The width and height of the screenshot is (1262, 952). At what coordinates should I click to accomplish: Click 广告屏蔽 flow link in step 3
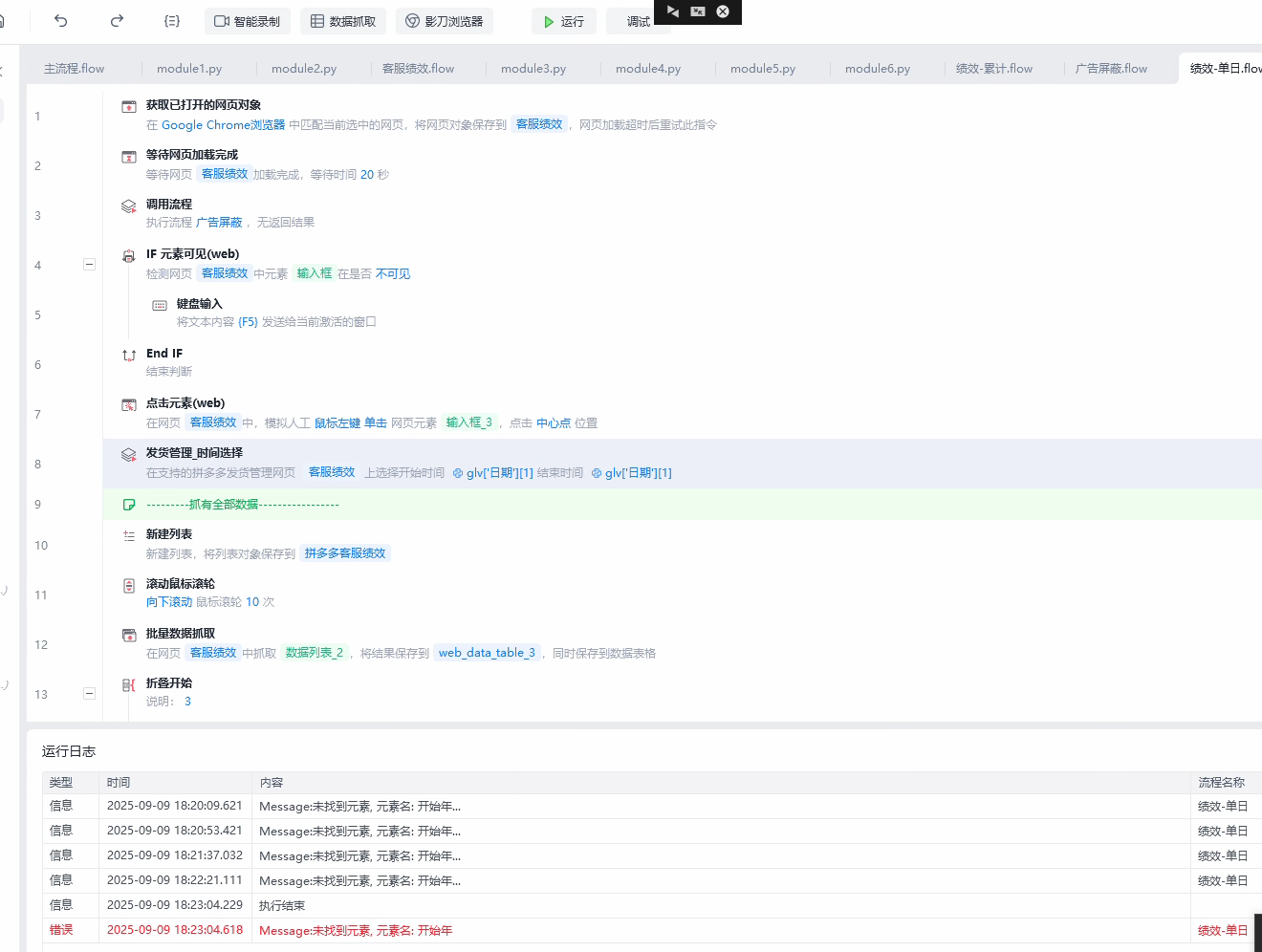pos(219,223)
